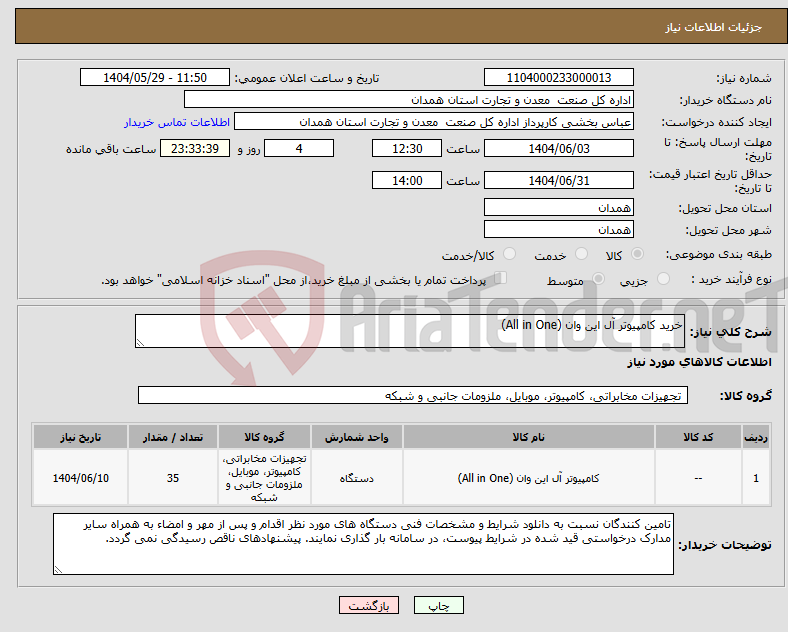
Task: Click the اطلاعات کالاهای مورد نیاز heading
Action: click(699, 362)
